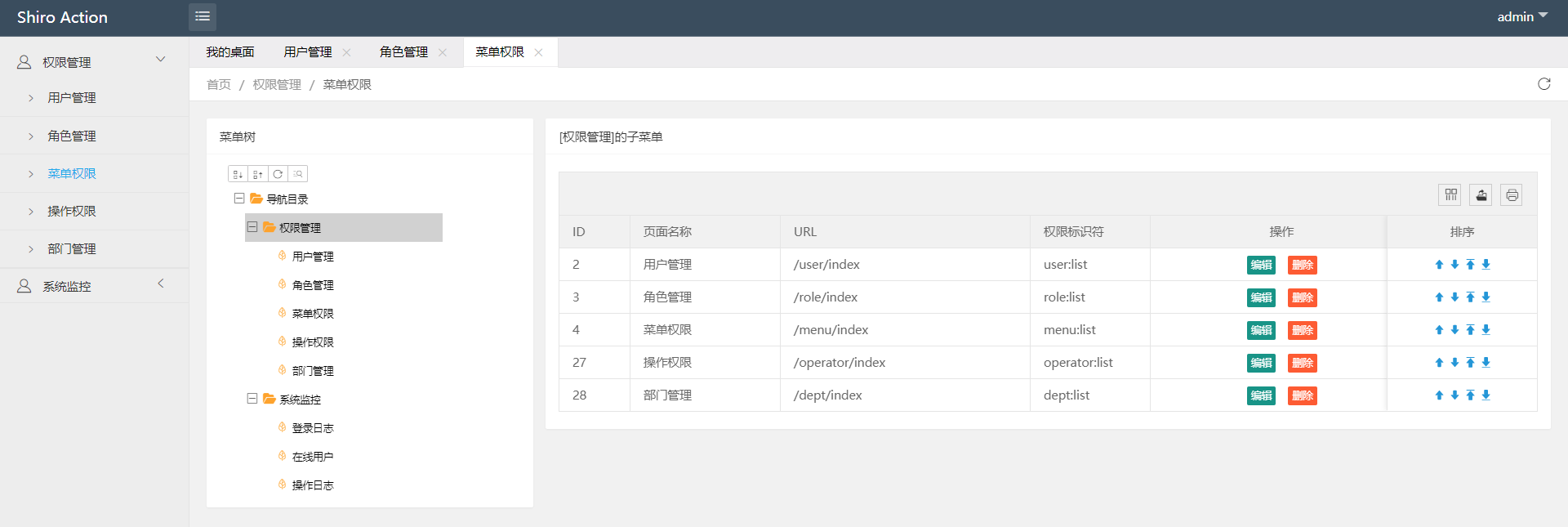
Task: Move 操作权限 row up one
Action: 1439,363
